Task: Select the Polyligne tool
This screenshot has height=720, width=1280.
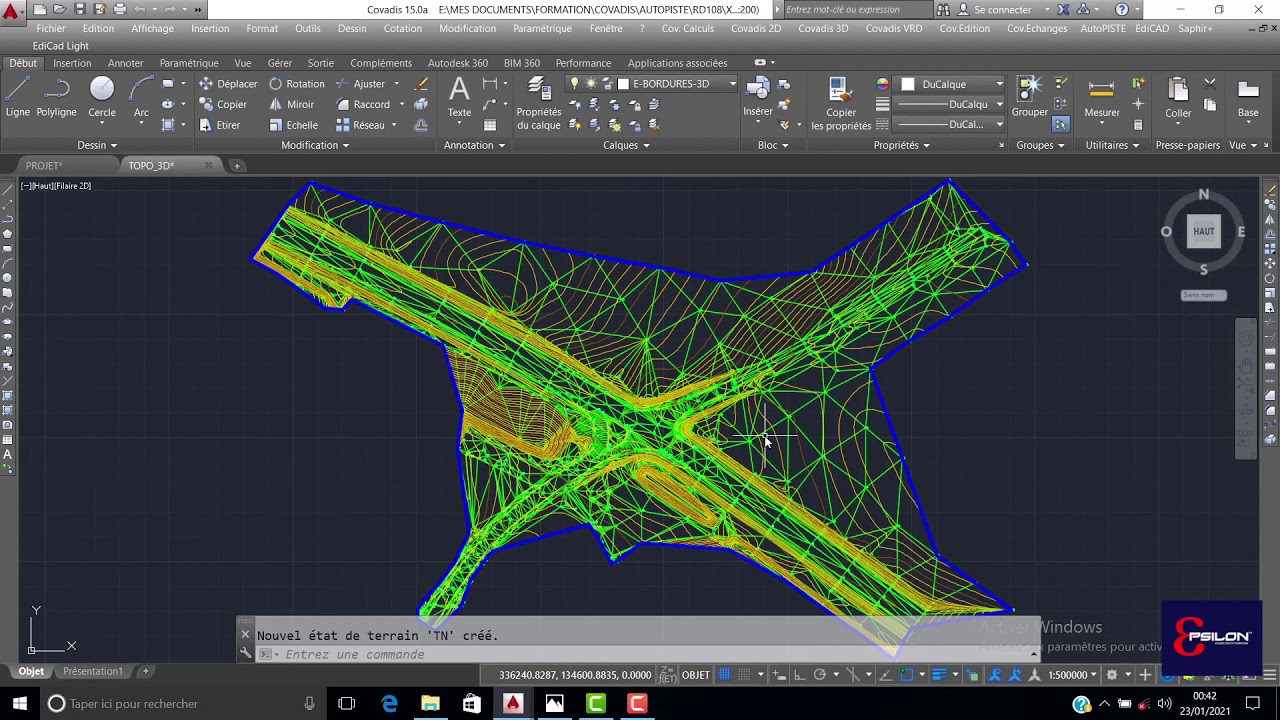Action: point(56,98)
